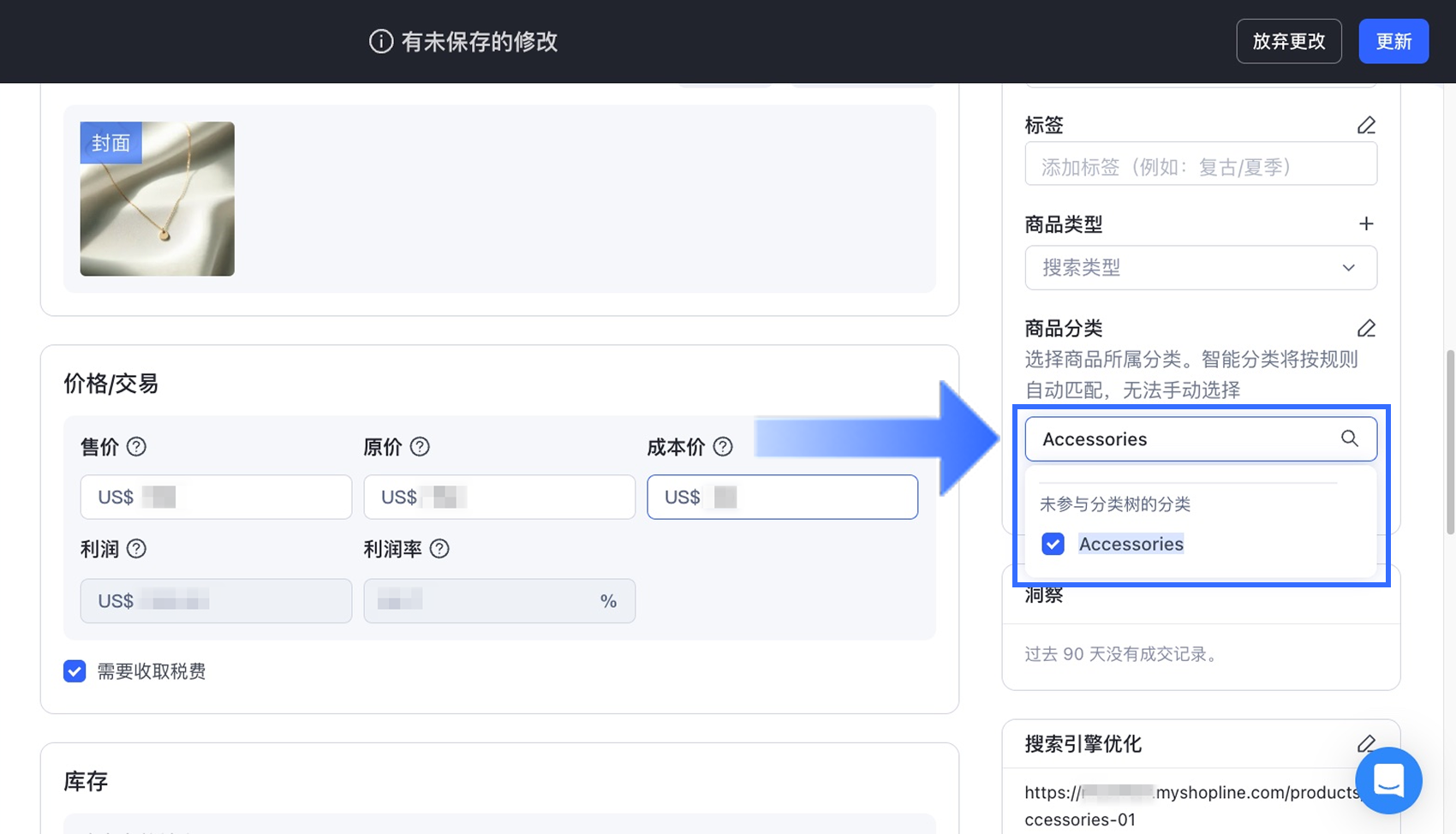Disable the 需要收取税费 checkbox
The height and width of the screenshot is (834, 1456).
point(75,671)
